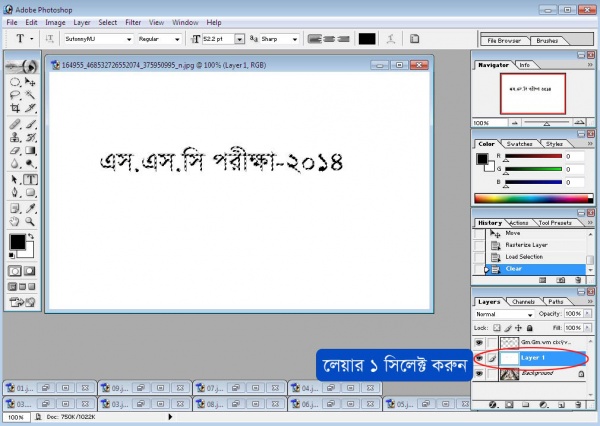Select the Path Selection tool

click(15, 180)
